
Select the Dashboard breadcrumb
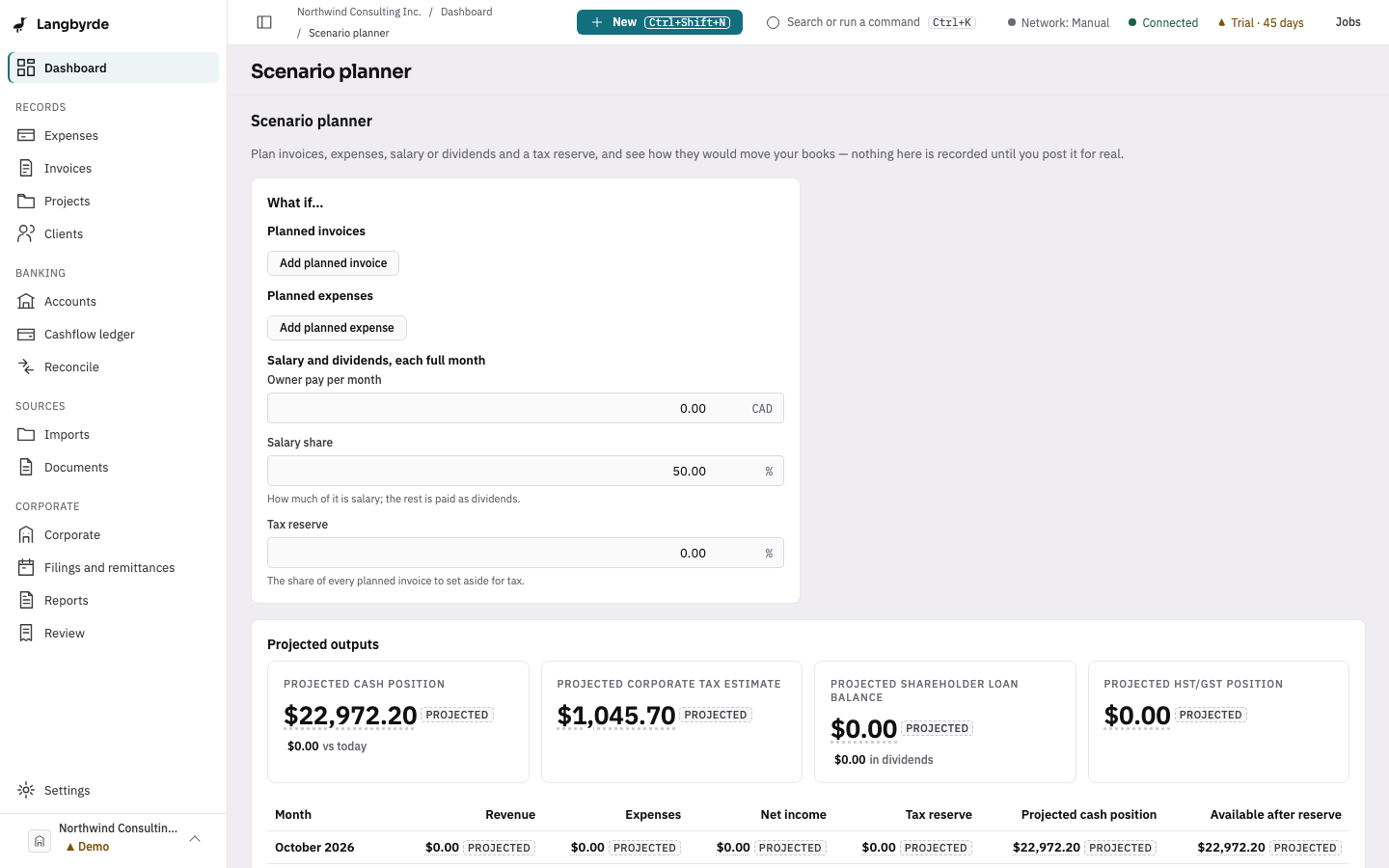tap(467, 12)
